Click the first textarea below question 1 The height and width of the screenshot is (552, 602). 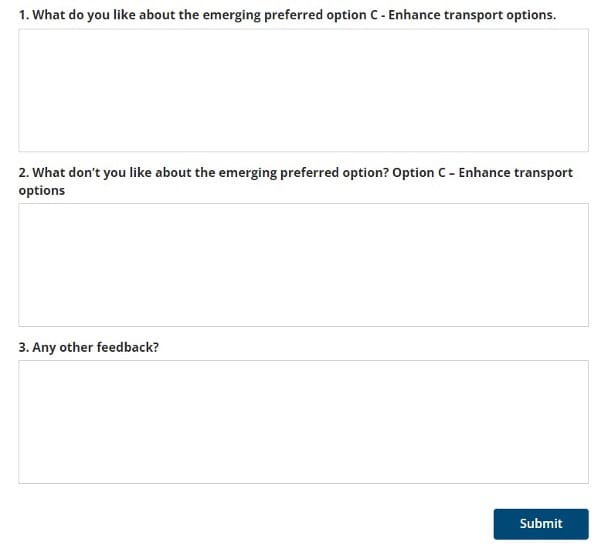[x=303, y=90]
